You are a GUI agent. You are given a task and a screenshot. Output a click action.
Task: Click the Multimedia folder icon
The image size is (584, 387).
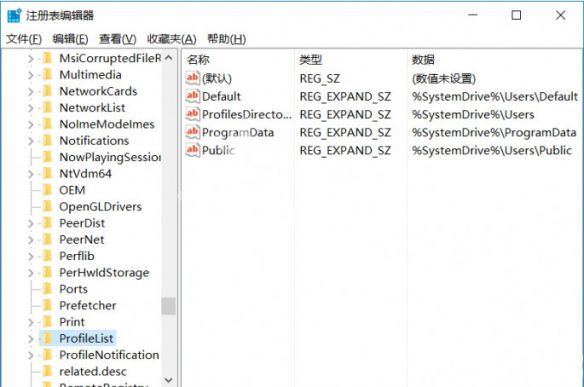(47, 74)
